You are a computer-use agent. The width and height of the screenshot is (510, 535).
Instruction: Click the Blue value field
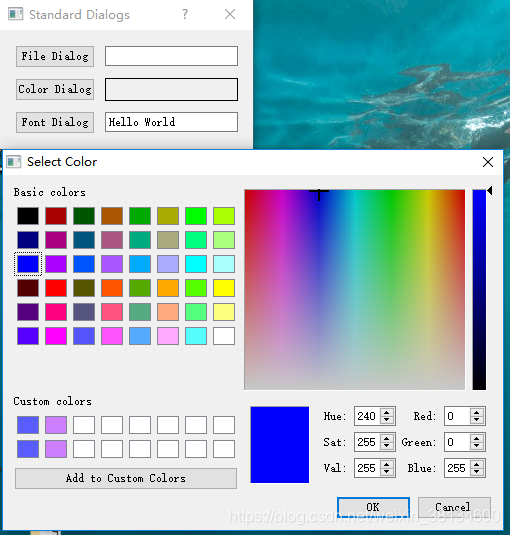(x=457, y=468)
